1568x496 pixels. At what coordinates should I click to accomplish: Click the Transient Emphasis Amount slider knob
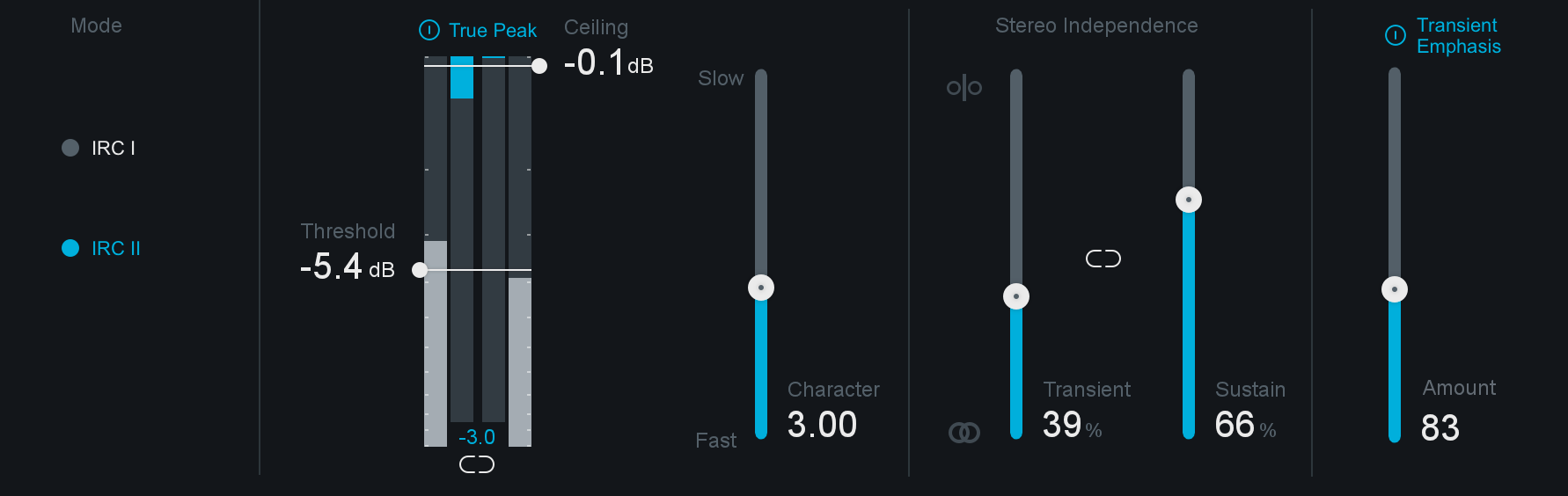coord(1395,289)
